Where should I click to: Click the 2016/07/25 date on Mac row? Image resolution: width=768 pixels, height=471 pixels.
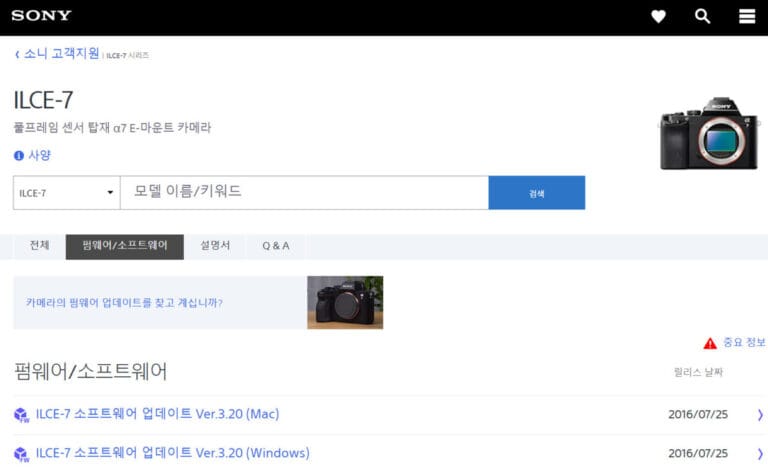point(698,415)
